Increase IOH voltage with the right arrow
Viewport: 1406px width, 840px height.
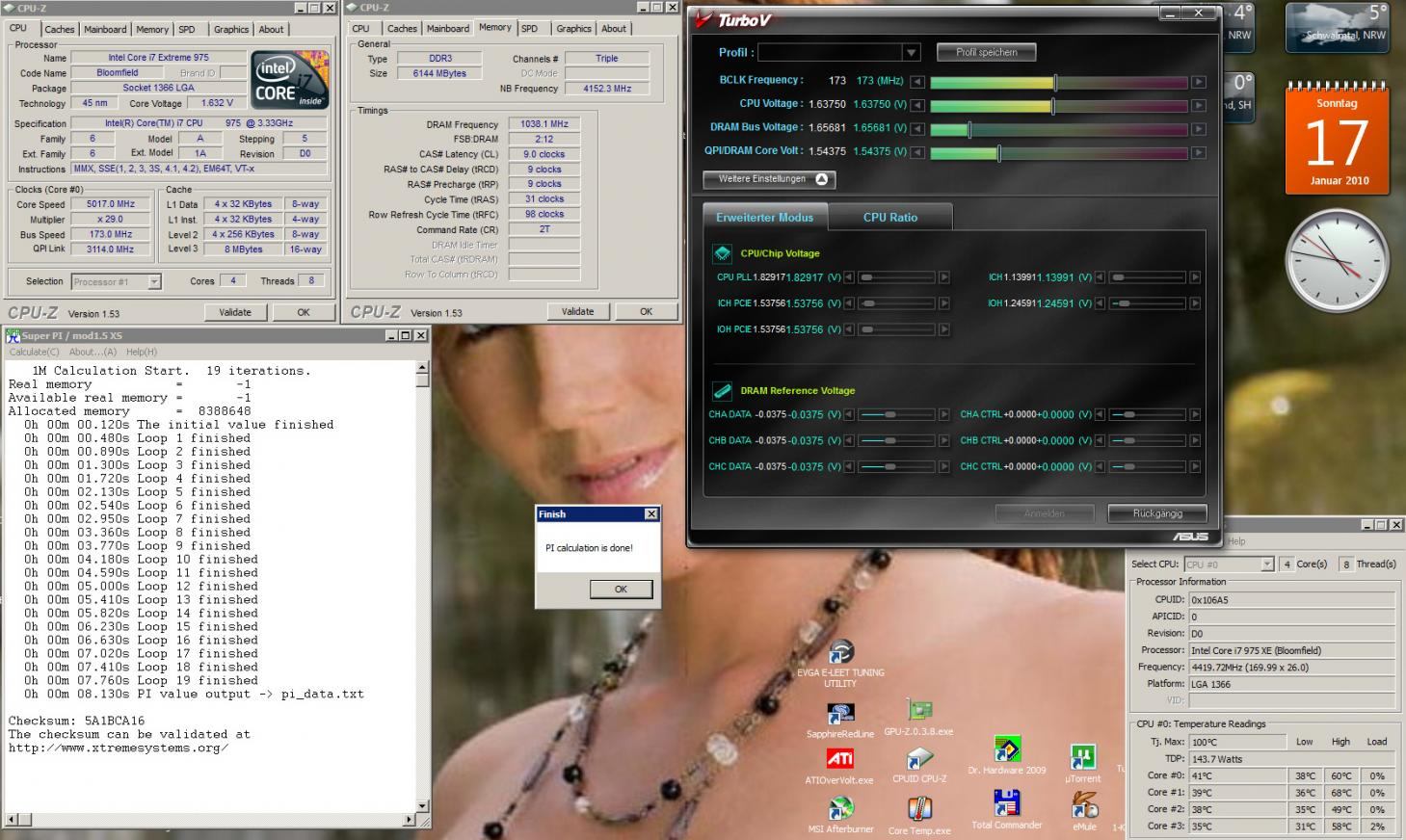tap(1195, 303)
